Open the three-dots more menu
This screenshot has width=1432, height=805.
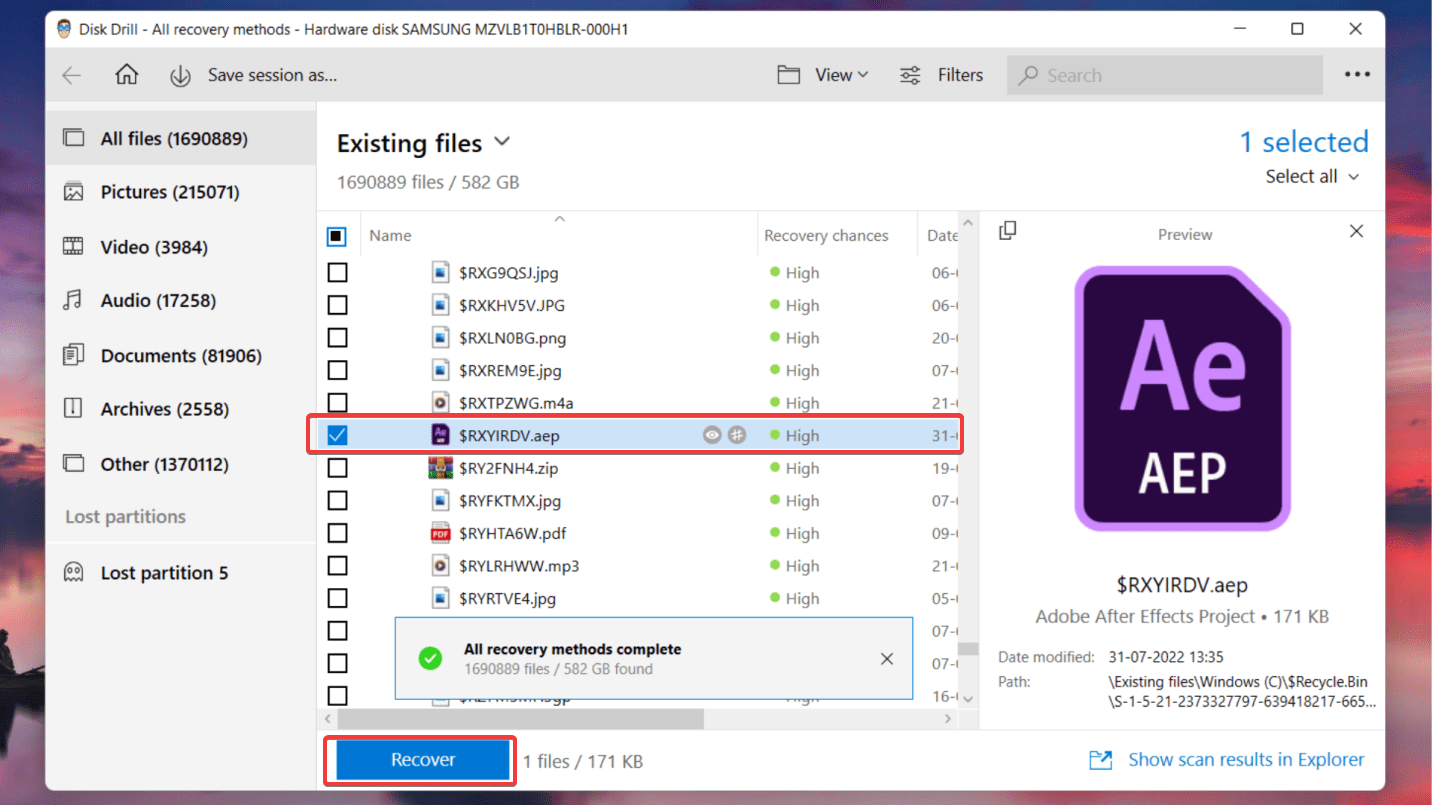1357,74
